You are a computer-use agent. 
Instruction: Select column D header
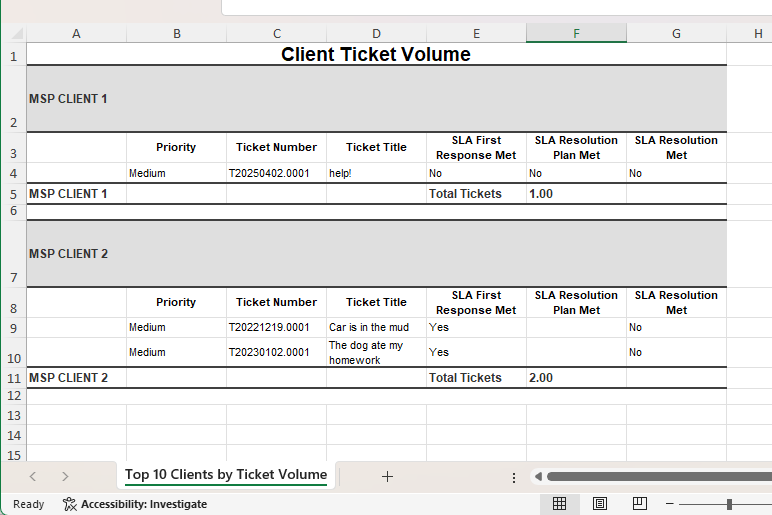click(x=376, y=33)
